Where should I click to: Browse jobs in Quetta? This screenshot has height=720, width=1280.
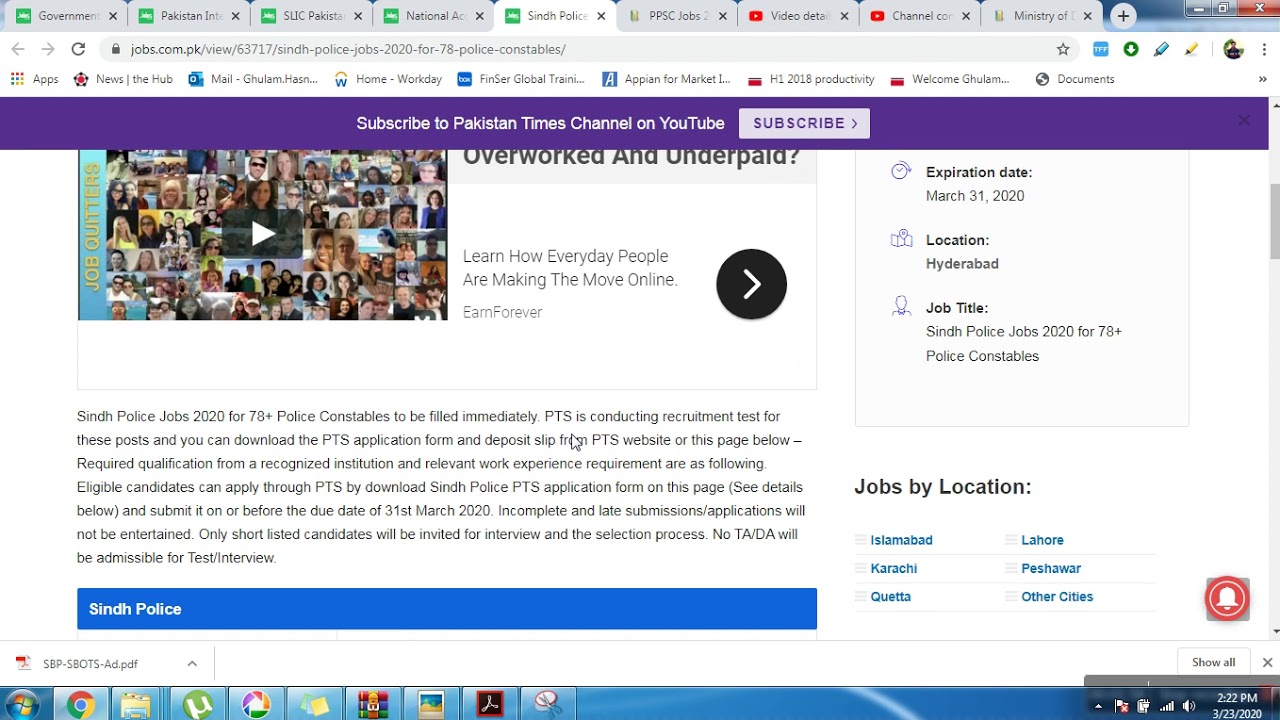pyautogui.click(x=890, y=597)
